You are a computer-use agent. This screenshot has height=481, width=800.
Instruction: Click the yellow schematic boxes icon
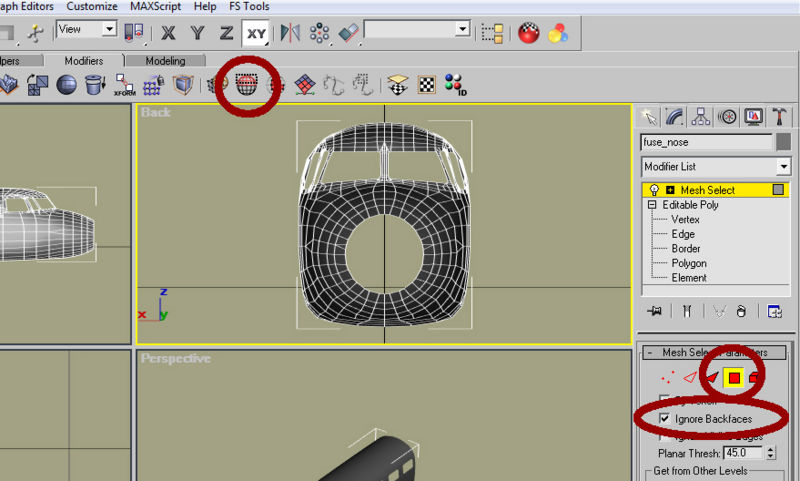492,34
